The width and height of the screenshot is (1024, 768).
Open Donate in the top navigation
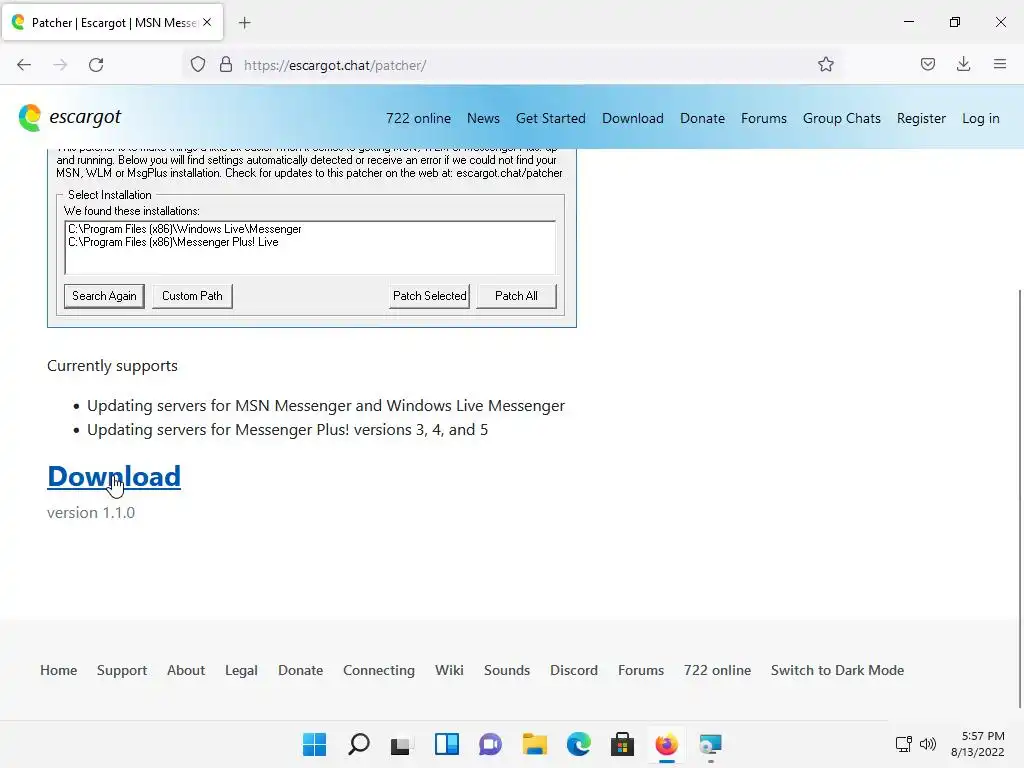(702, 118)
